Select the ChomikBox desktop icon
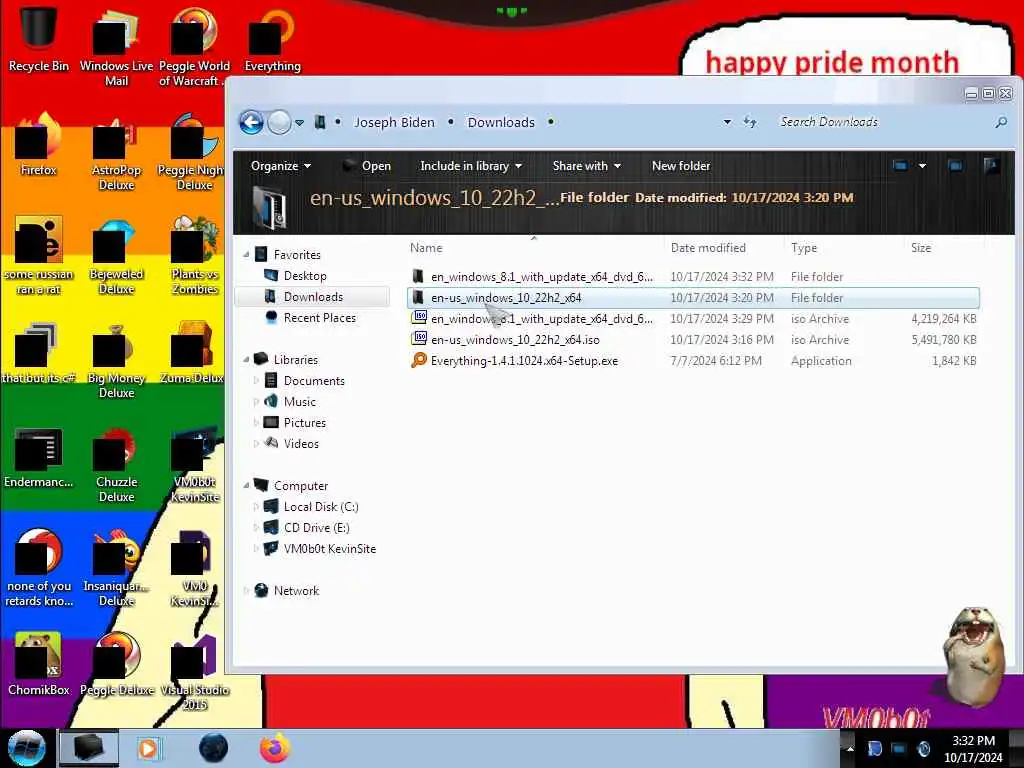Viewport: 1024px width, 768px height. coord(38,664)
